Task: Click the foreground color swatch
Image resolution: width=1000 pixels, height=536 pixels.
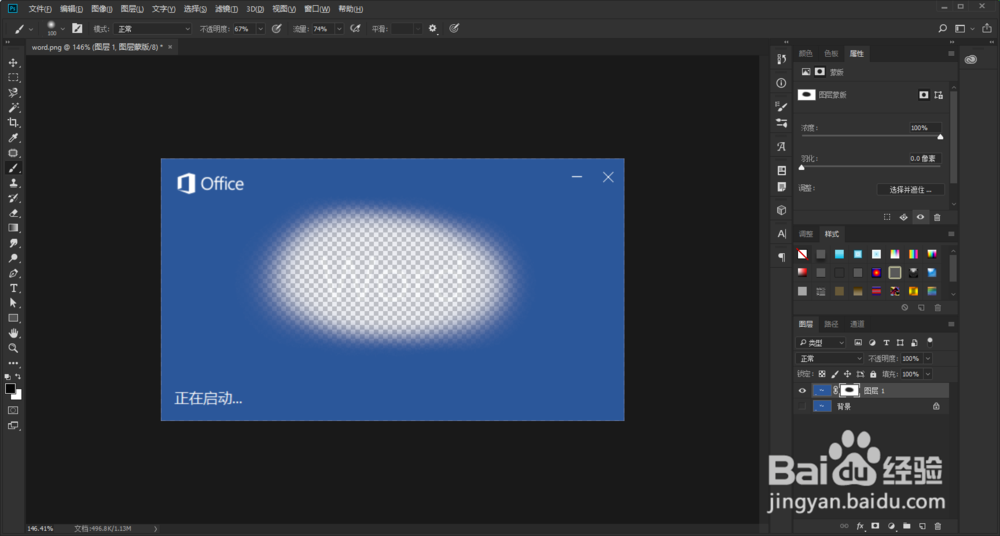Action: coord(10,389)
